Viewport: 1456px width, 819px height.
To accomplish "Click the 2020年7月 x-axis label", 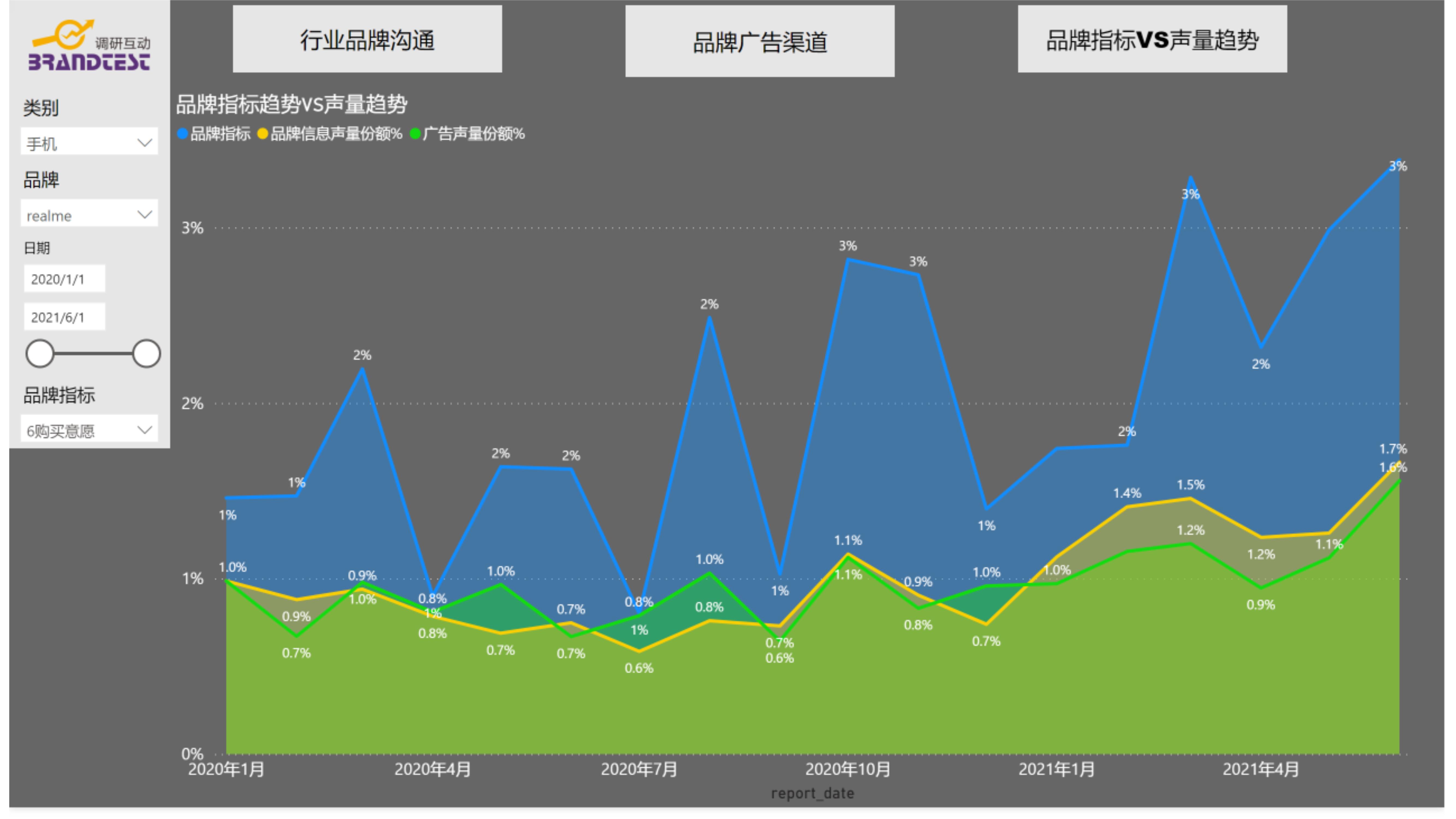I will tap(639, 769).
